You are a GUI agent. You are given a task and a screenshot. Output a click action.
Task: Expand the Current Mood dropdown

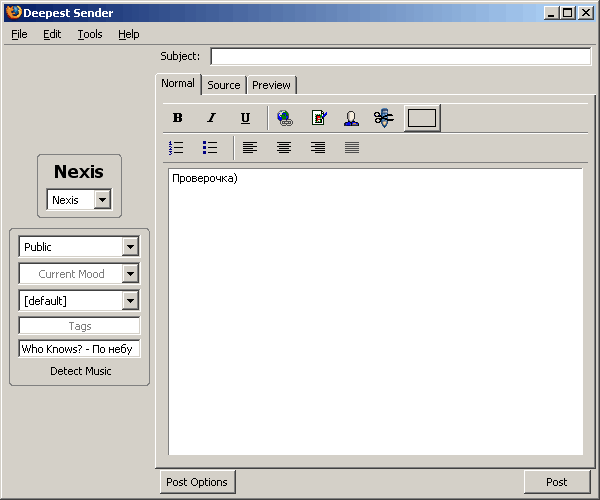(x=130, y=274)
